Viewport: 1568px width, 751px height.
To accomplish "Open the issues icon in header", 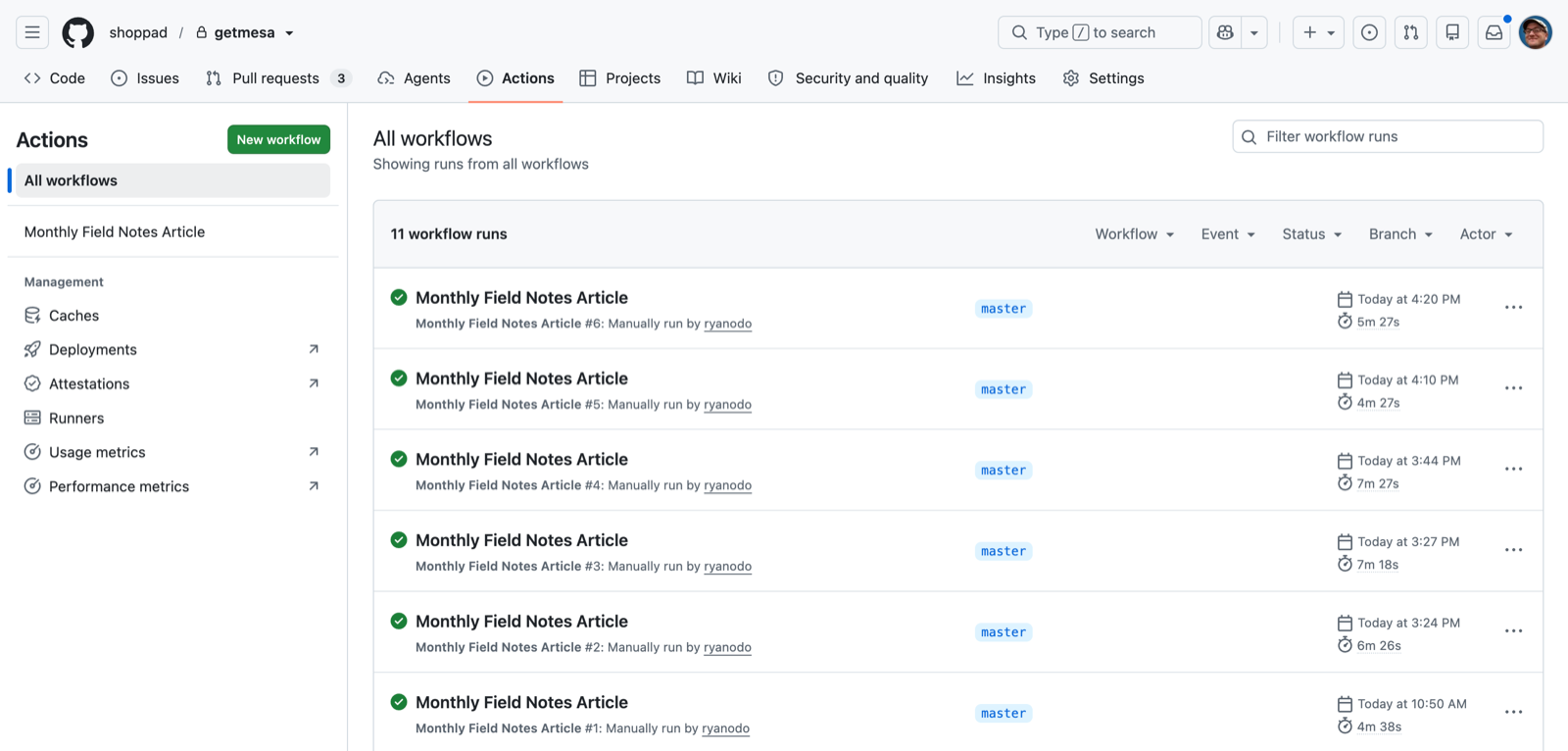I will (x=1369, y=32).
